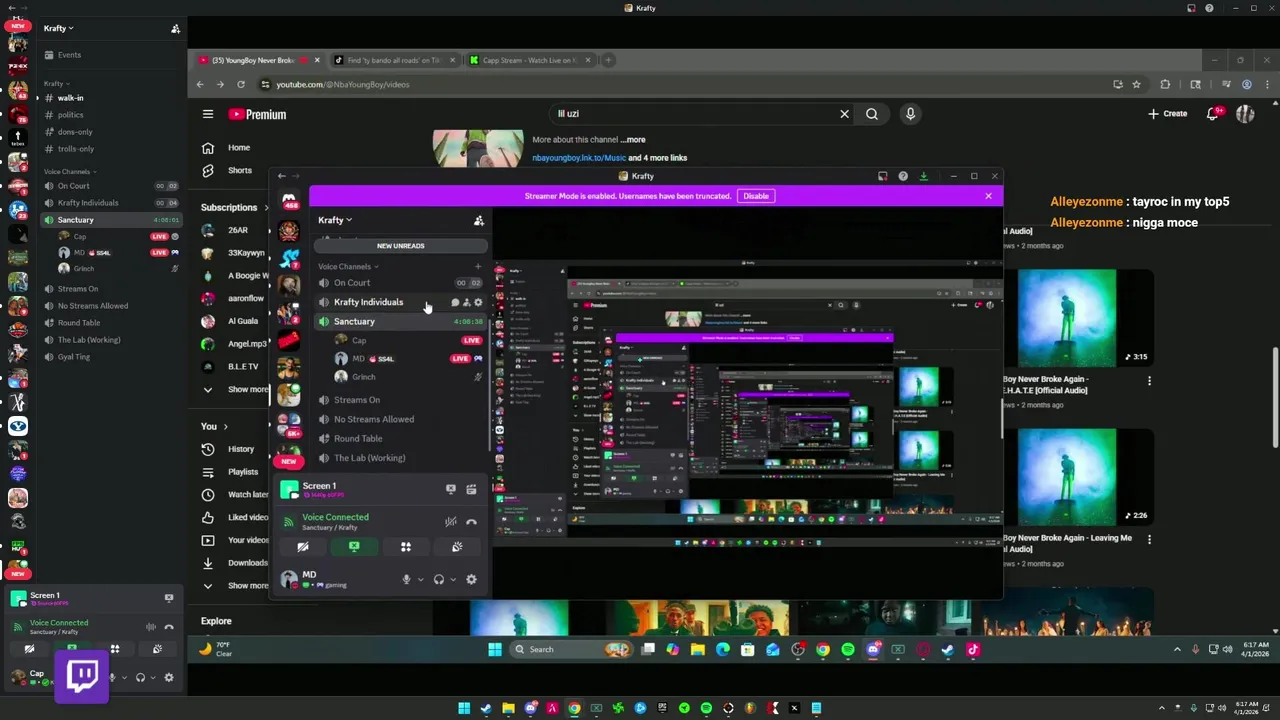Expand microphone input options arrow in popout

(x=420, y=580)
